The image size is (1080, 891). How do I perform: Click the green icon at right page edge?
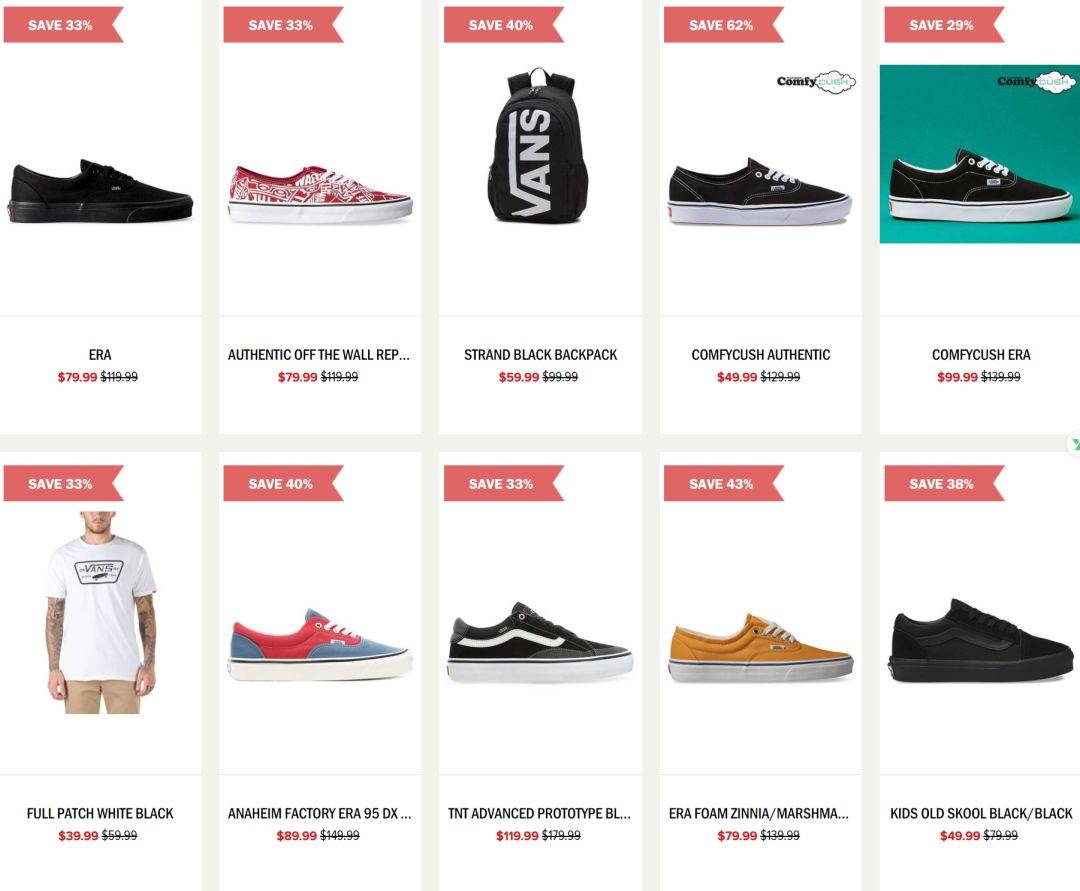pyautogui.click(x=1074, y=443)
